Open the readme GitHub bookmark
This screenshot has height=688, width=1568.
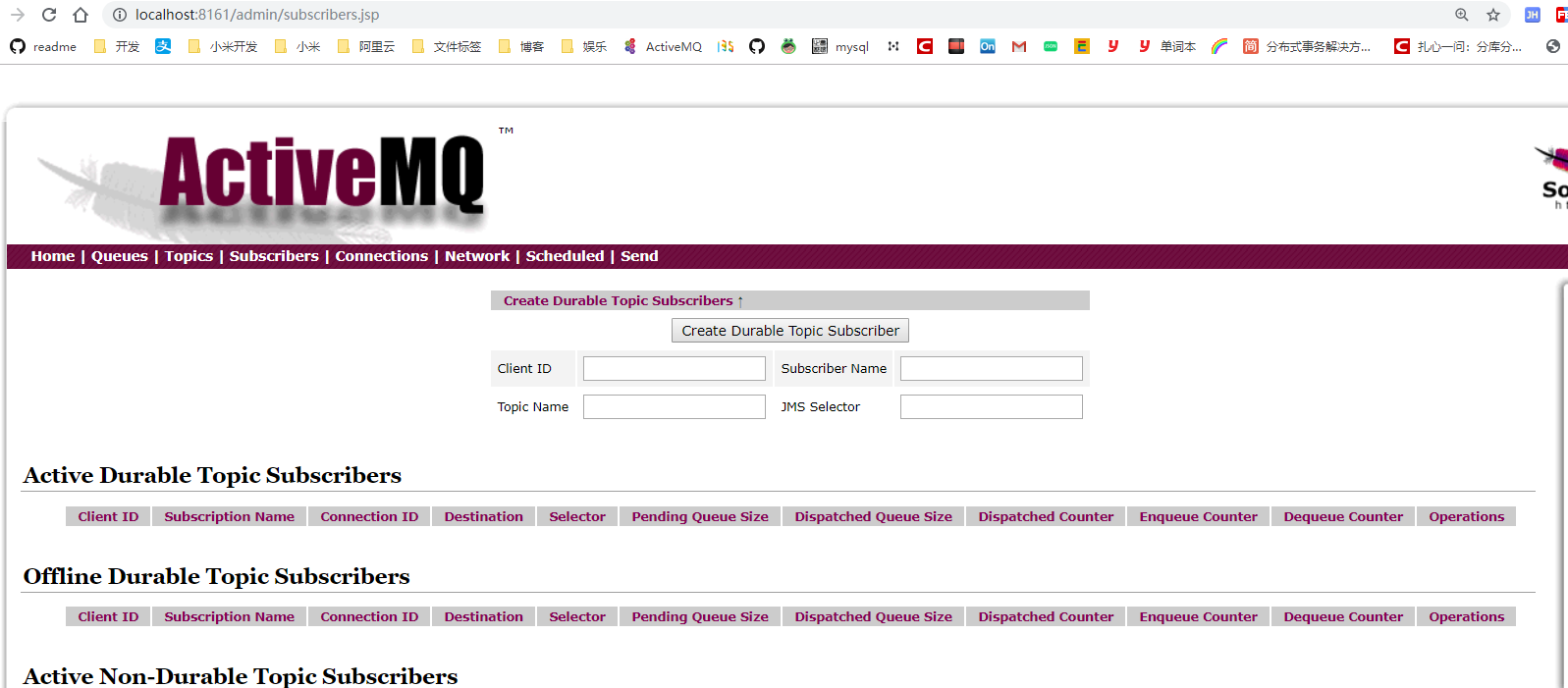click(43, 46)
